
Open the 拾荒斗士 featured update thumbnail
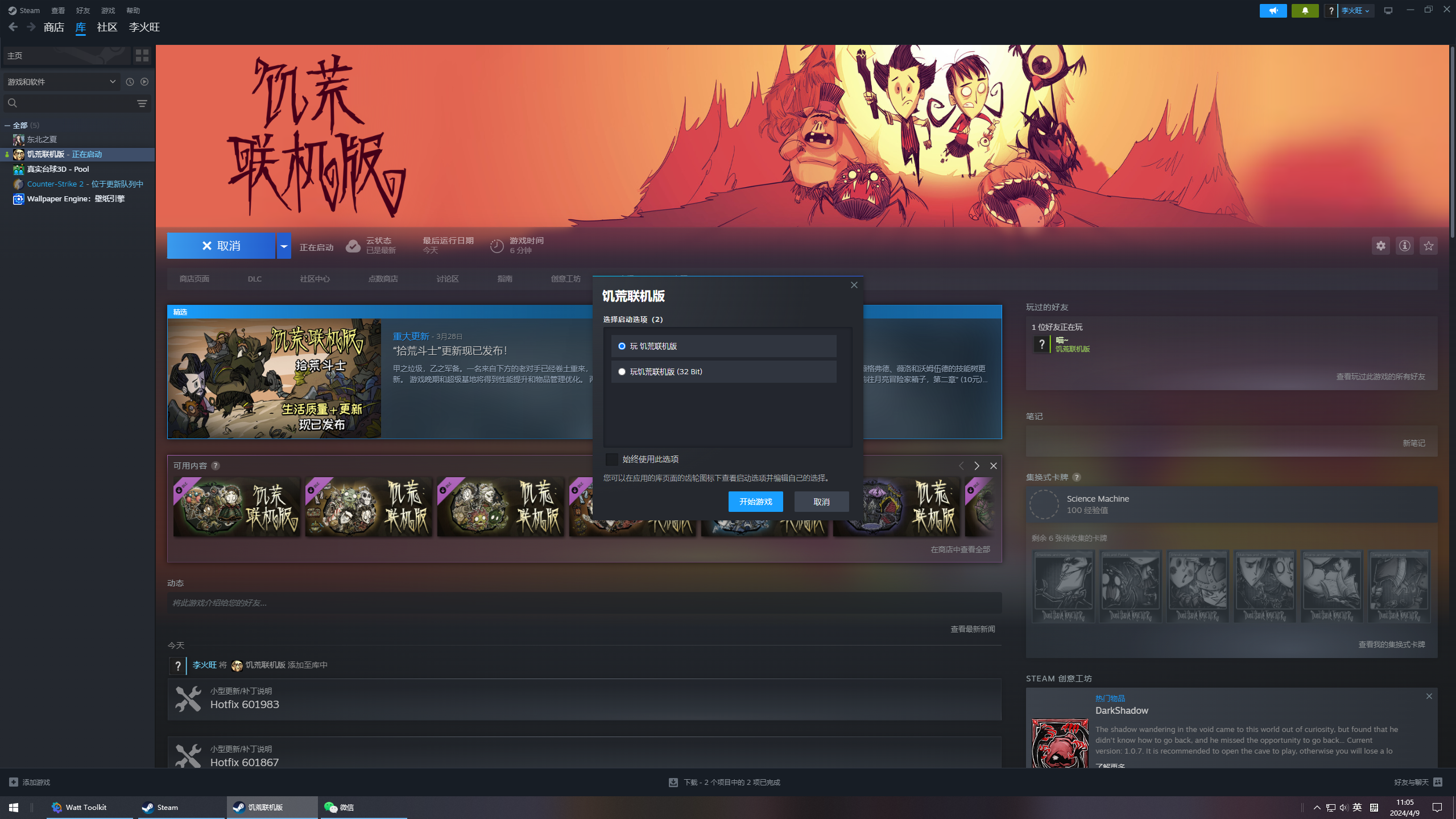pos(274,378)
